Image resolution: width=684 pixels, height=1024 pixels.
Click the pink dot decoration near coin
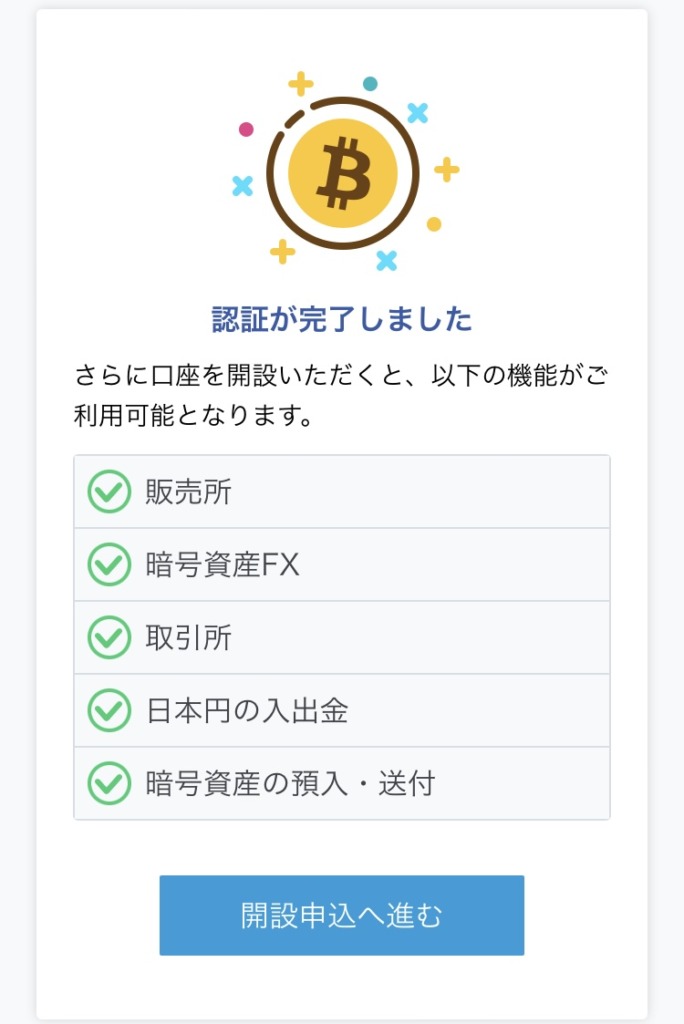tap(246, 129)
